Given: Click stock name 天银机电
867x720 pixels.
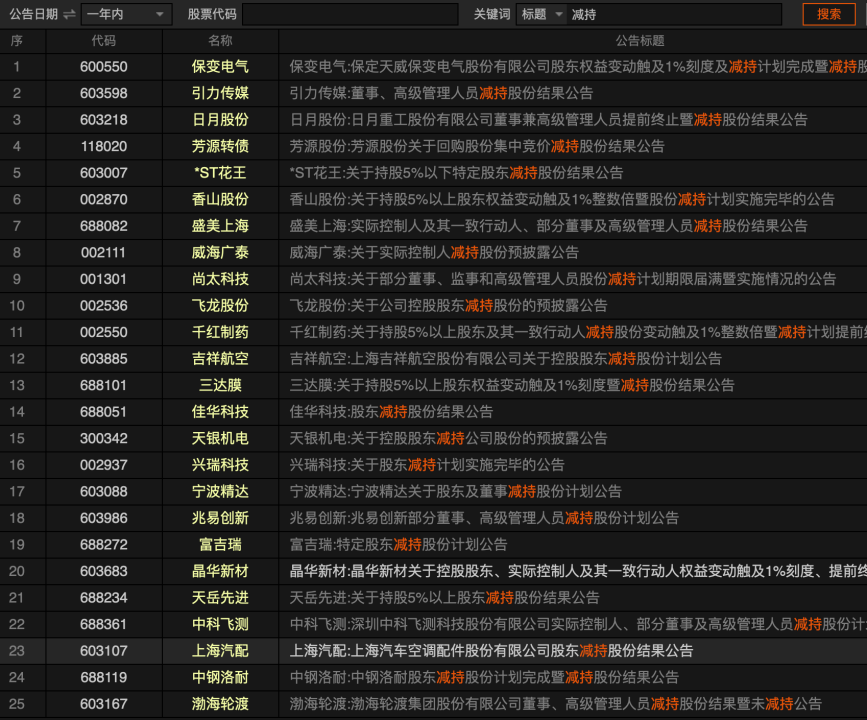Looking at the screenshot, I should pyautogui.click(x=220, y=439).
